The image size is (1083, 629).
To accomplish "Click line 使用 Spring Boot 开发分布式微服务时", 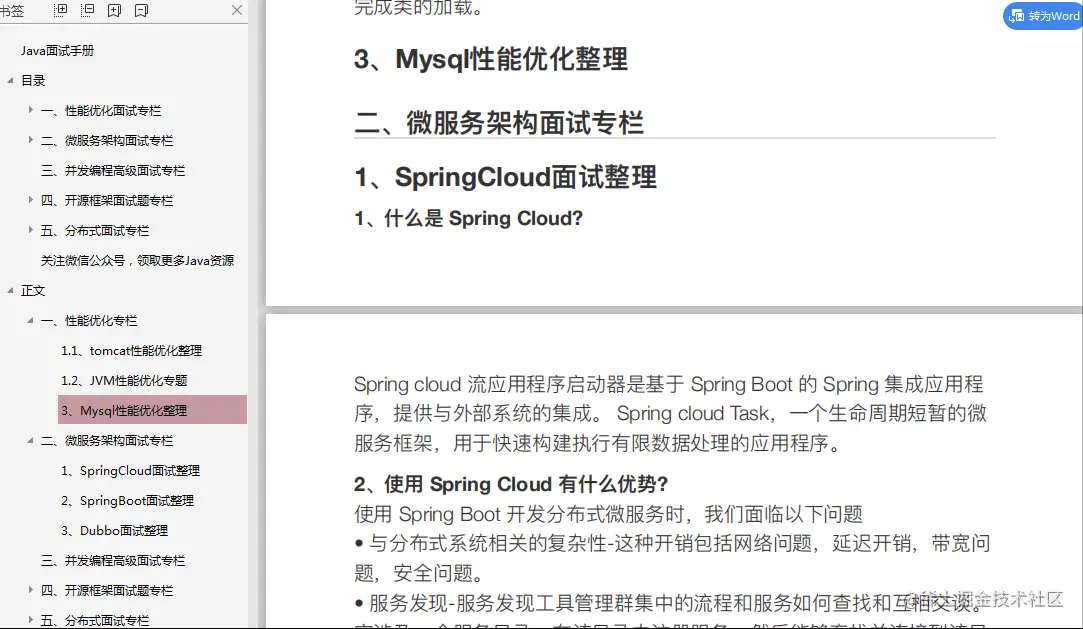I will [x=608, y=514].
